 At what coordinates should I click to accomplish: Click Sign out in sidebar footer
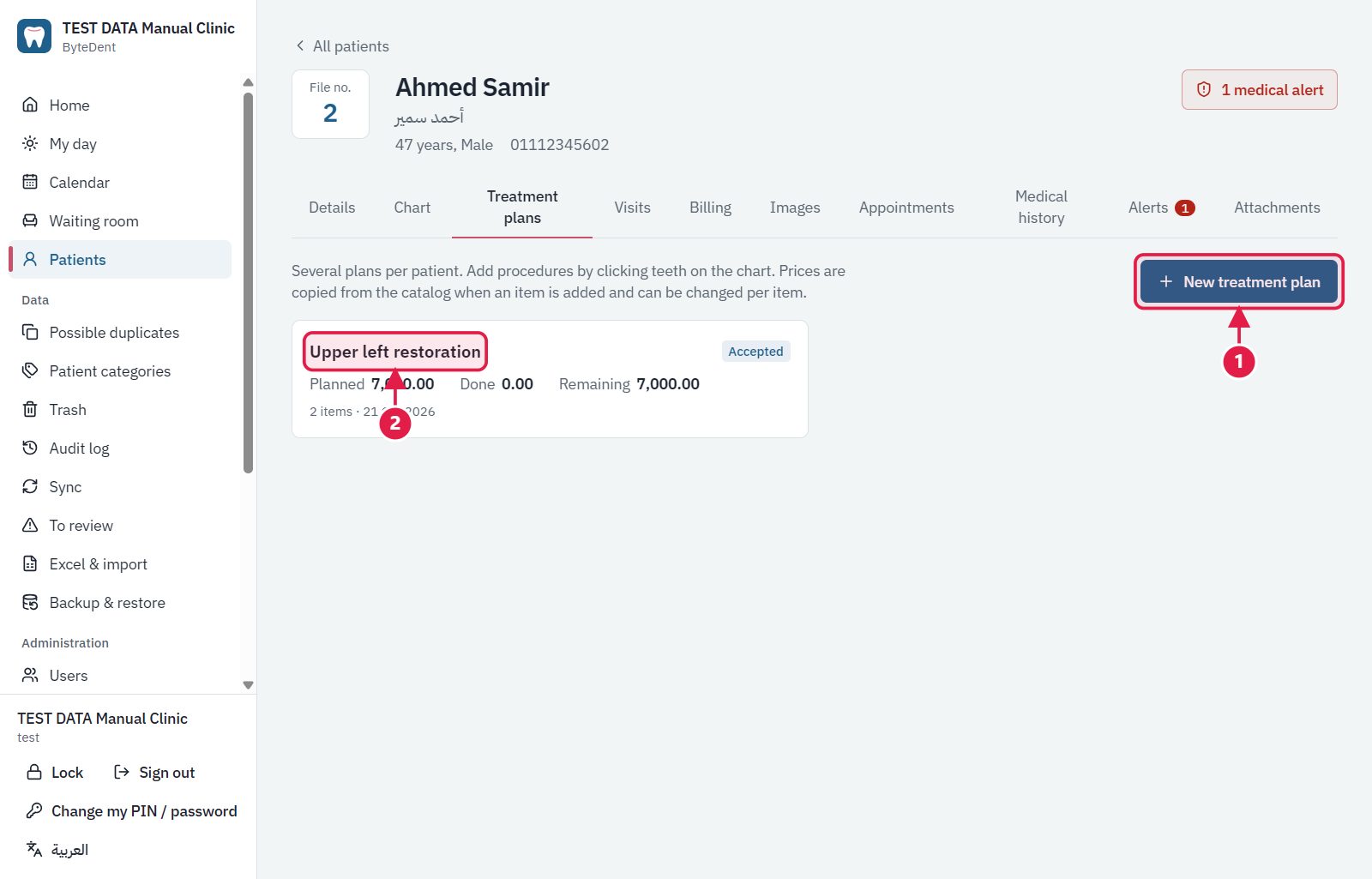point(154,772)
